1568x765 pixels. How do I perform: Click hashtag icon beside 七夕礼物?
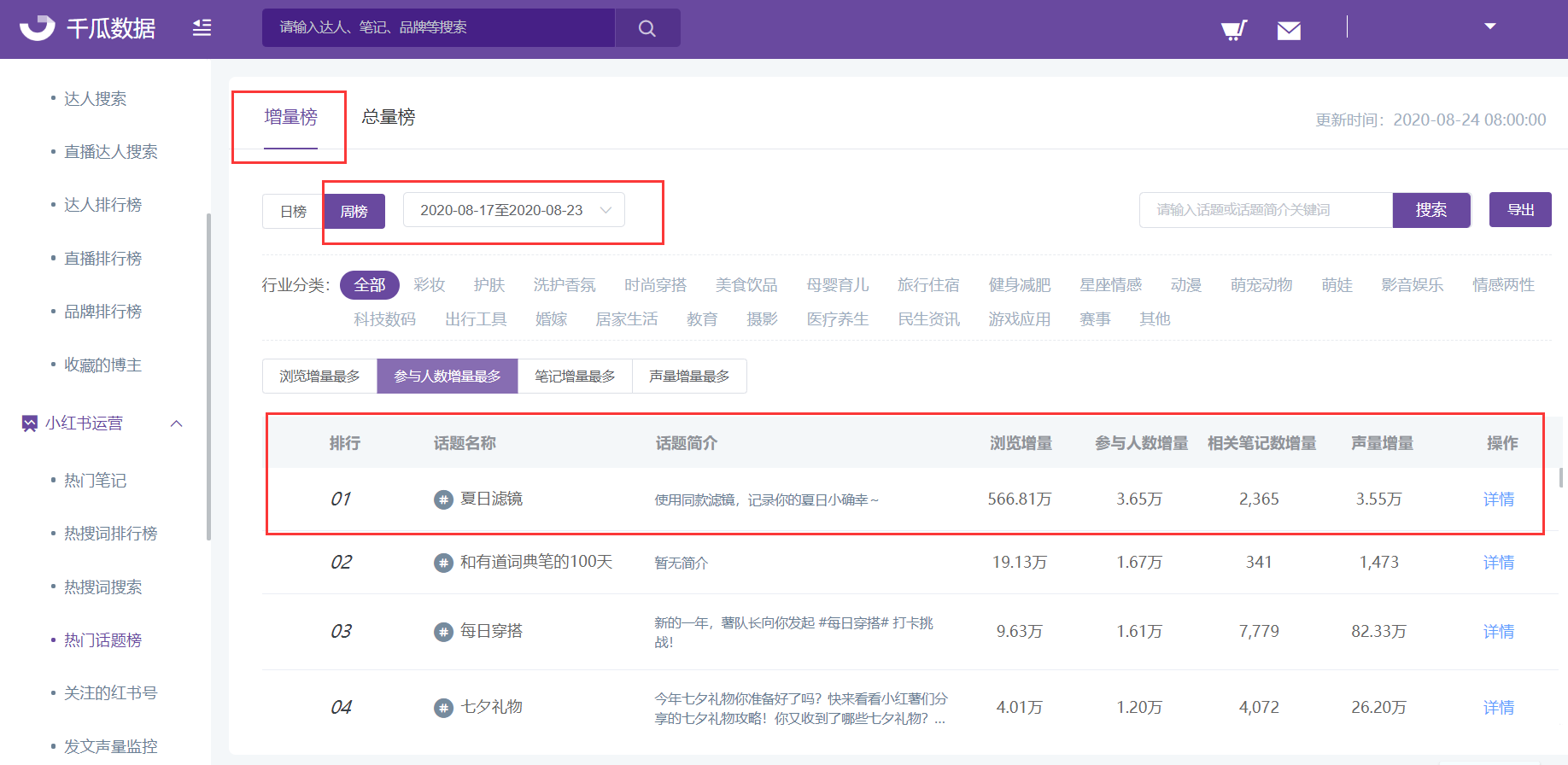click(443, 708)
